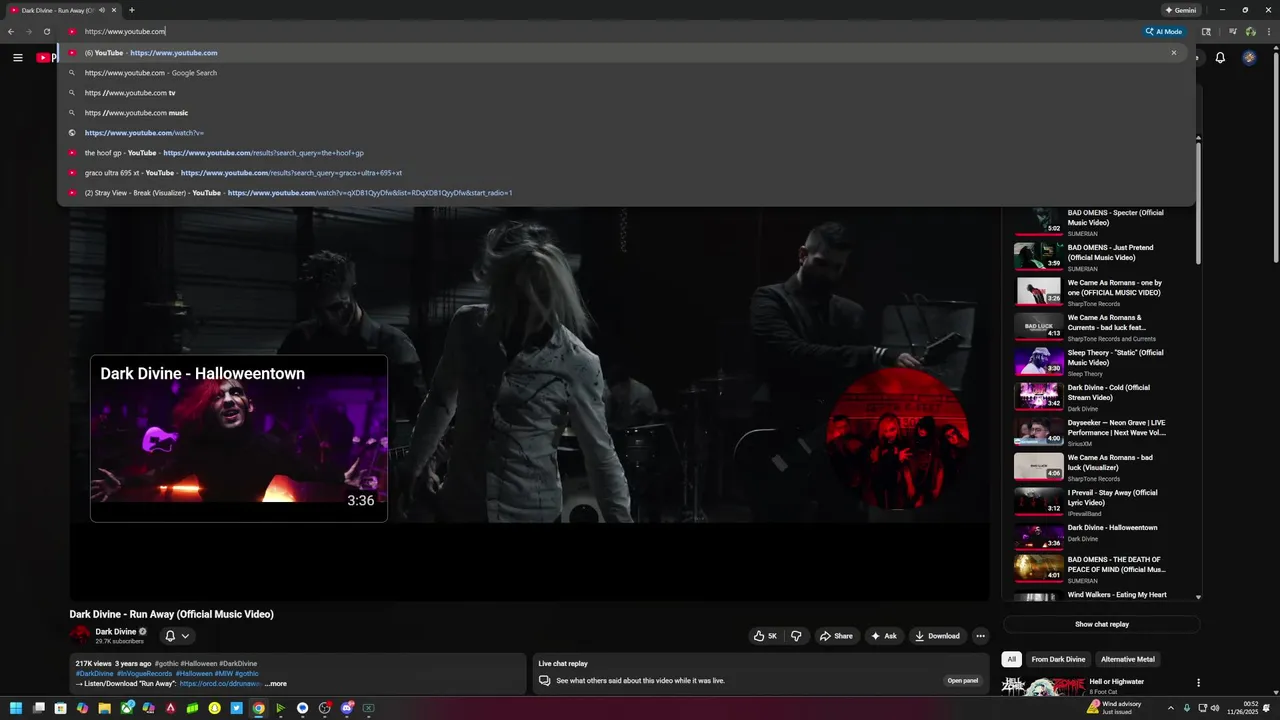Like the video with thumbs up
Image resolution: width=1280 pixels, height=720 pixels.
pos(765,636)
